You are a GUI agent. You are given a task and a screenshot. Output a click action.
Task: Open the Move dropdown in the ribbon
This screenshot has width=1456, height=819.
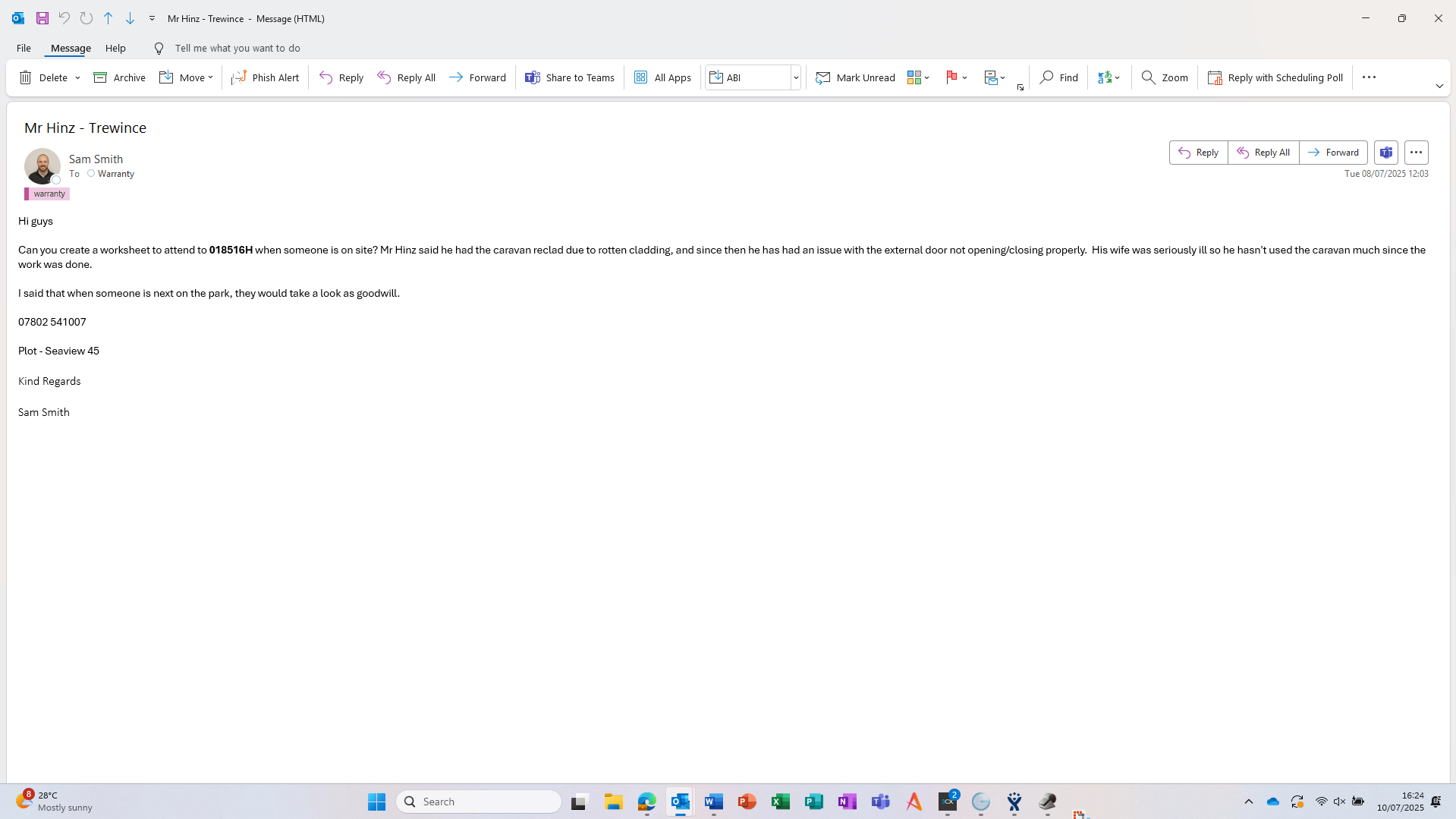click(186, 77)
